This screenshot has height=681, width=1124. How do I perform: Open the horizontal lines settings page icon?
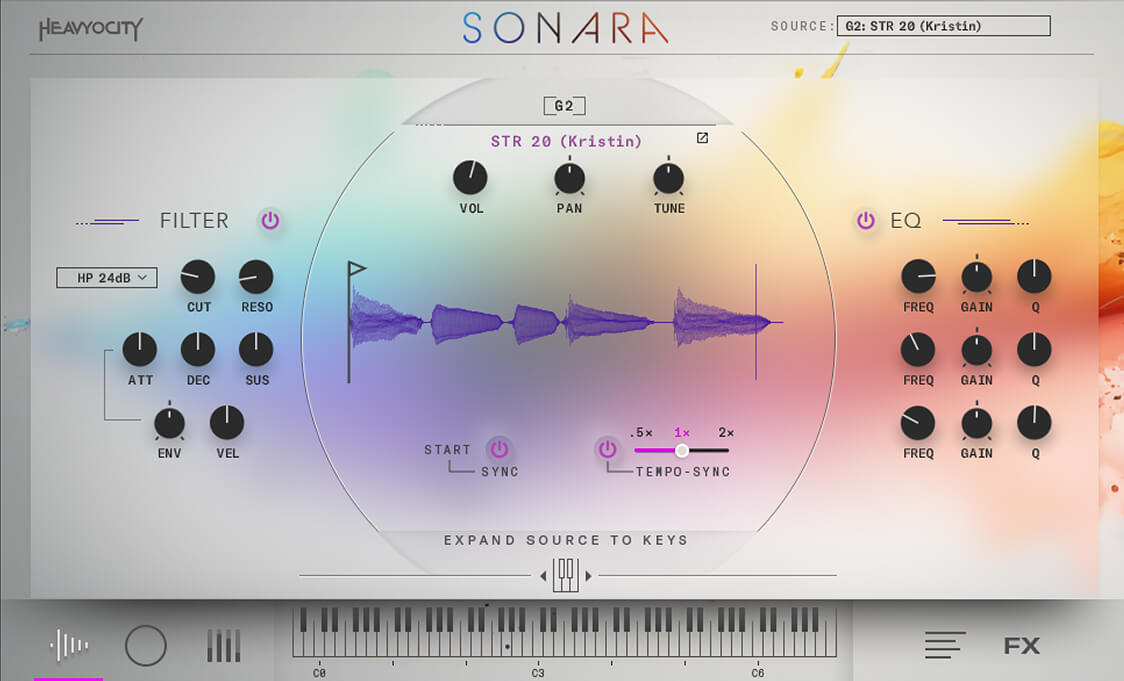pyautogui.click(x=945, y=646)
